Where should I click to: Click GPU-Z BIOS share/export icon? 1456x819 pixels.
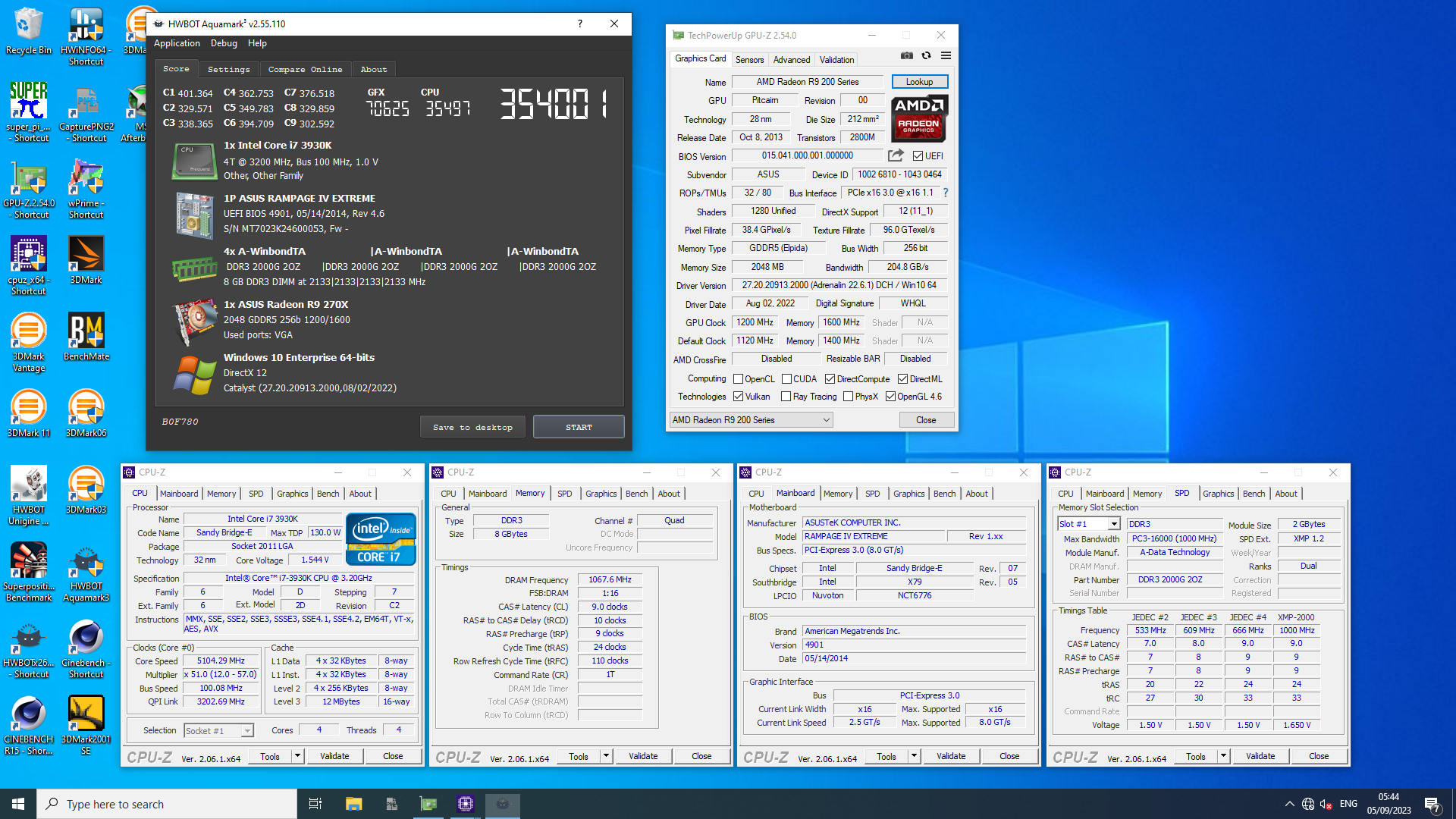896,155
